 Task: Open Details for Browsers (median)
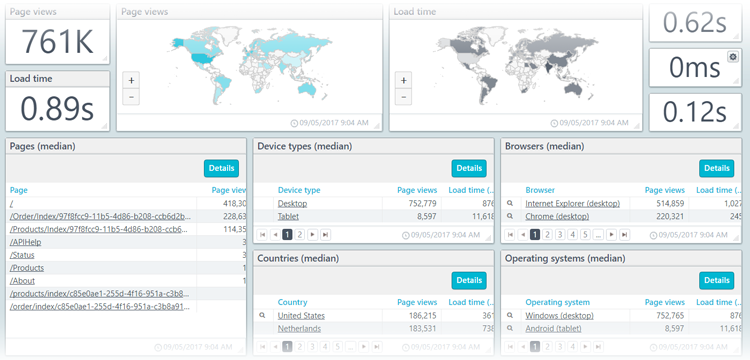click(x=717, y=168)
